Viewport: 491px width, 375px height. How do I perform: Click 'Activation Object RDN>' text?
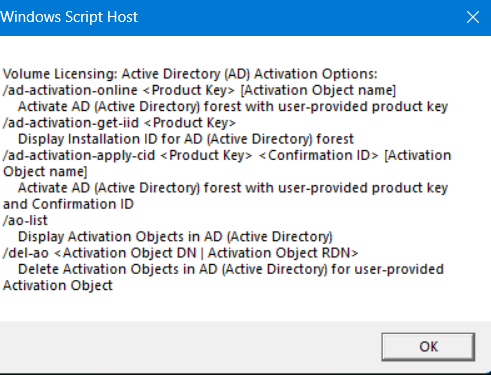(283, 253)
